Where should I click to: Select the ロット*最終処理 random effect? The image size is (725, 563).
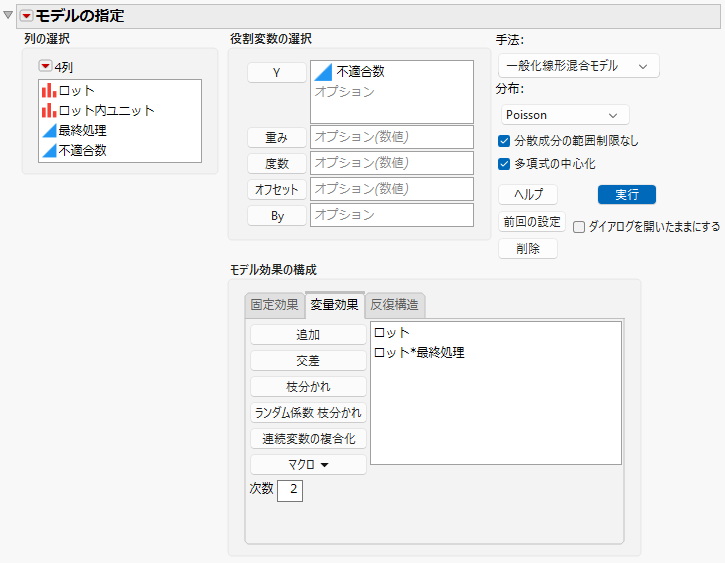[419, 353]
